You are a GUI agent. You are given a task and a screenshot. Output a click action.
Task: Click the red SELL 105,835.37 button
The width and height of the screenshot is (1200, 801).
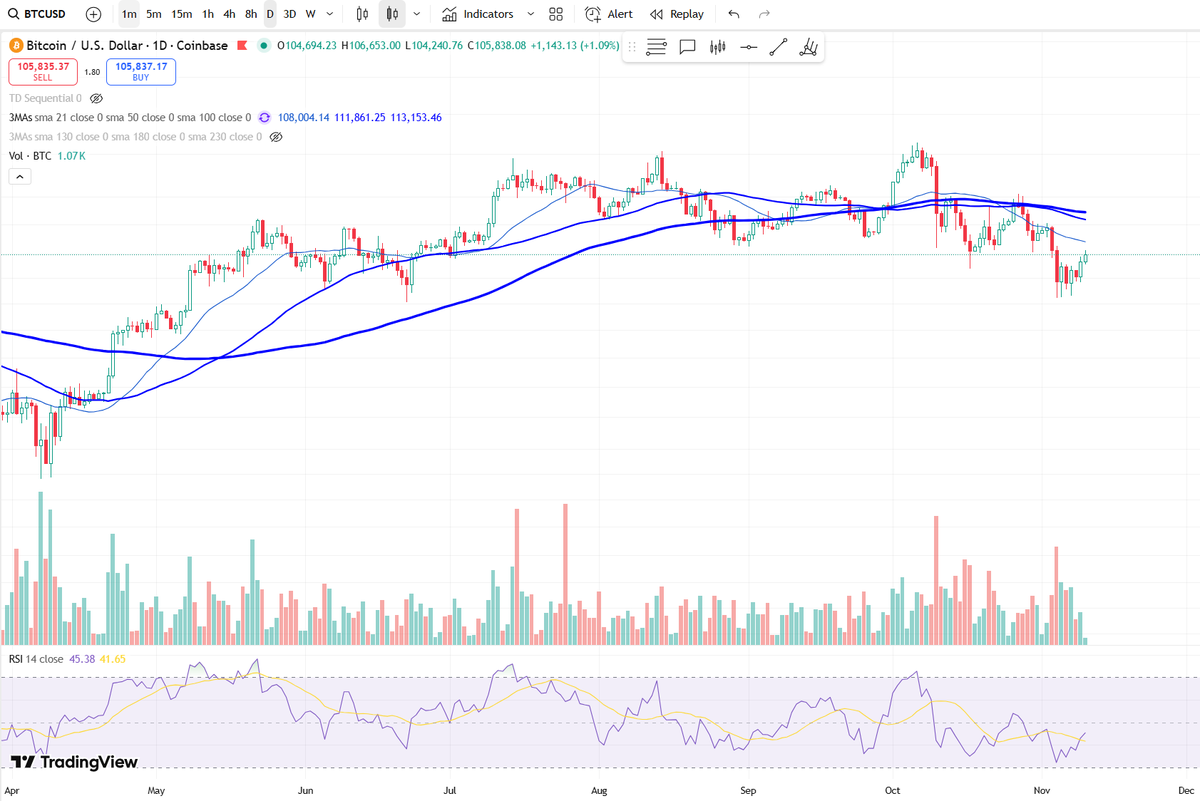tap(43, 71)
